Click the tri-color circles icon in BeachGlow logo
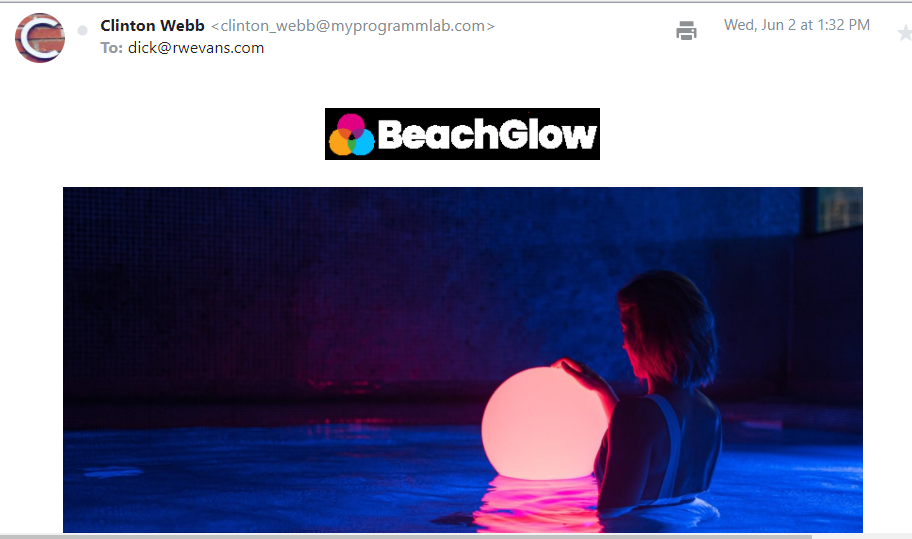The height and width of the screenshot is (539, 912). (351, 135)
